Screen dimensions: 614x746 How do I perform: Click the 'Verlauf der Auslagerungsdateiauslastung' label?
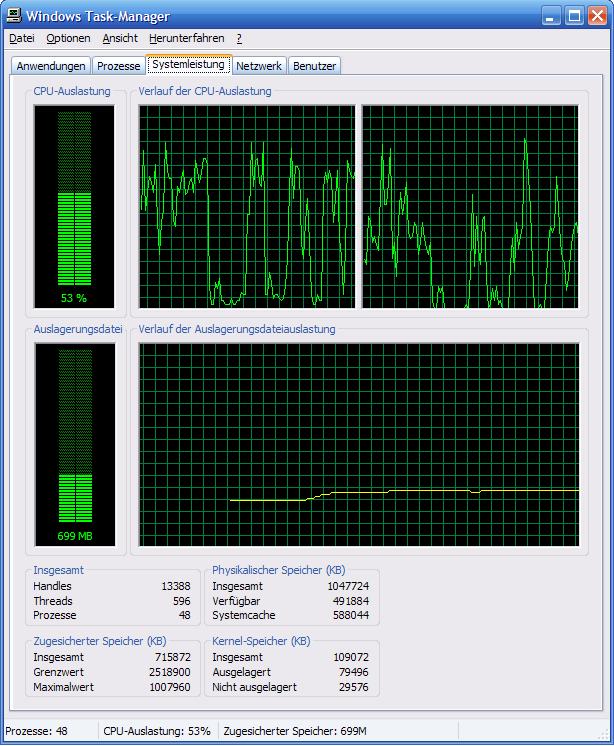237,329
